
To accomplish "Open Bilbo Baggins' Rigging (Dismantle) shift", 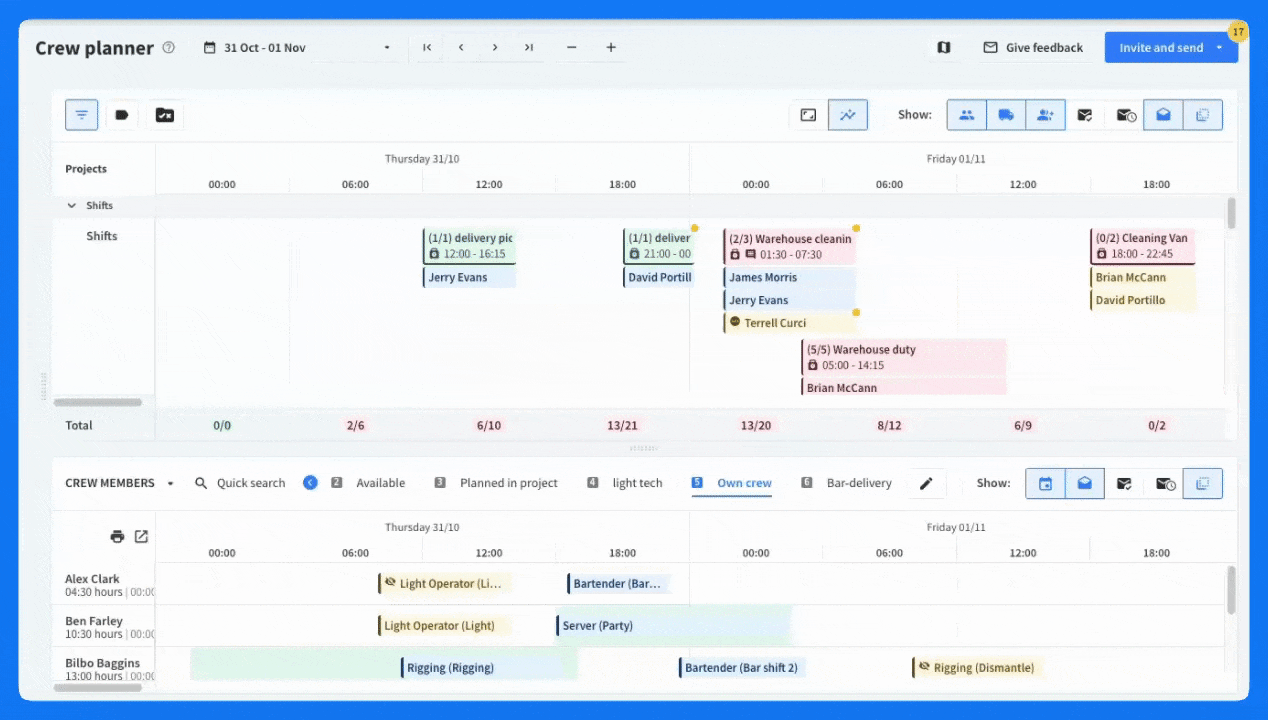I will coord(976,667).
